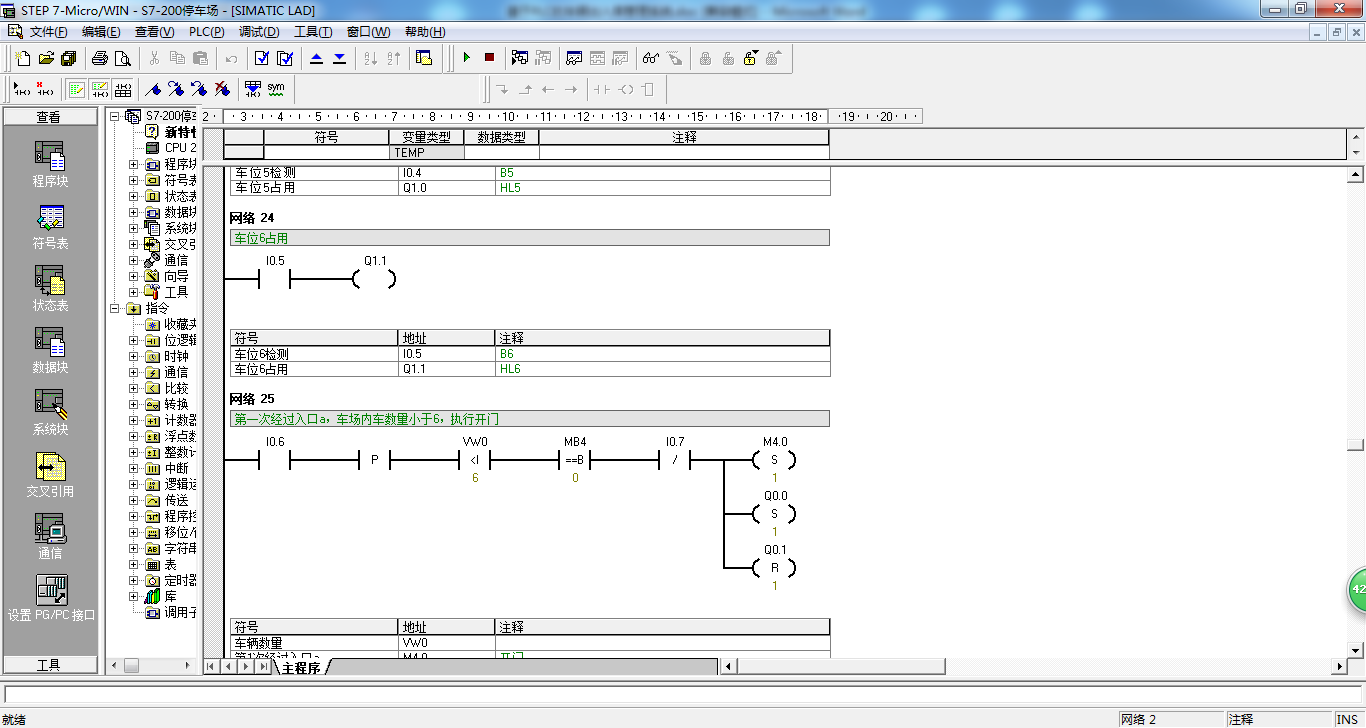Screen dimensions: 1366x728
Task: Toggle bookmark with the blue flag icon
Action: [154, 89]
